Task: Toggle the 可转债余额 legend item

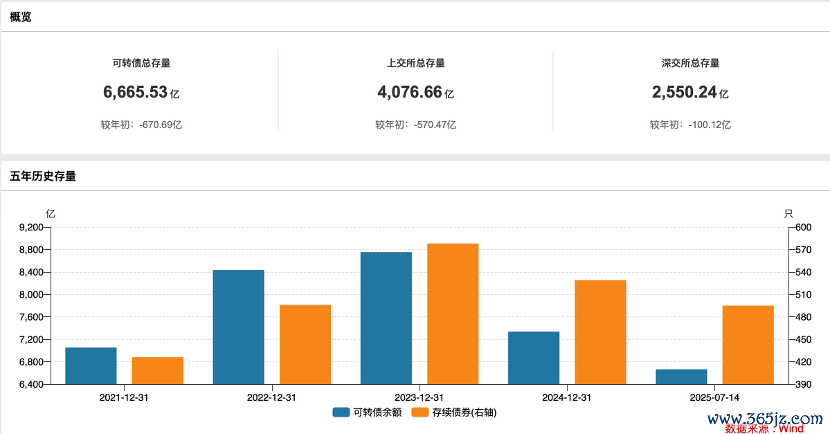Action: coord(367,412)
